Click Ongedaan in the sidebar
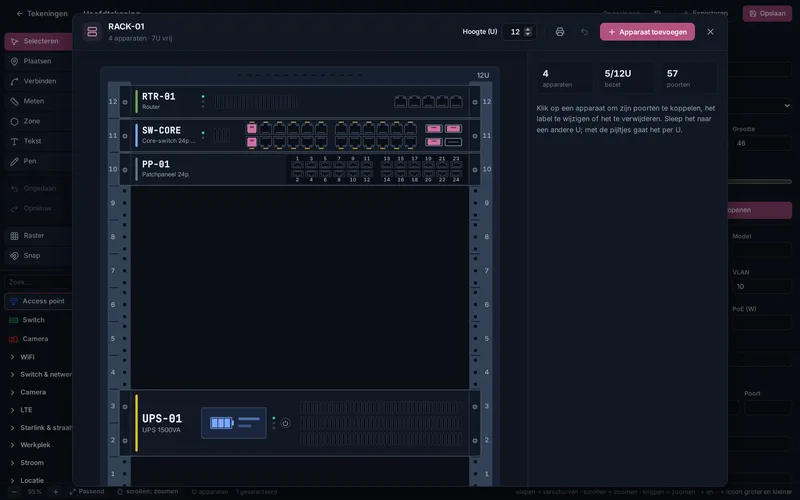 coord(39,188)
